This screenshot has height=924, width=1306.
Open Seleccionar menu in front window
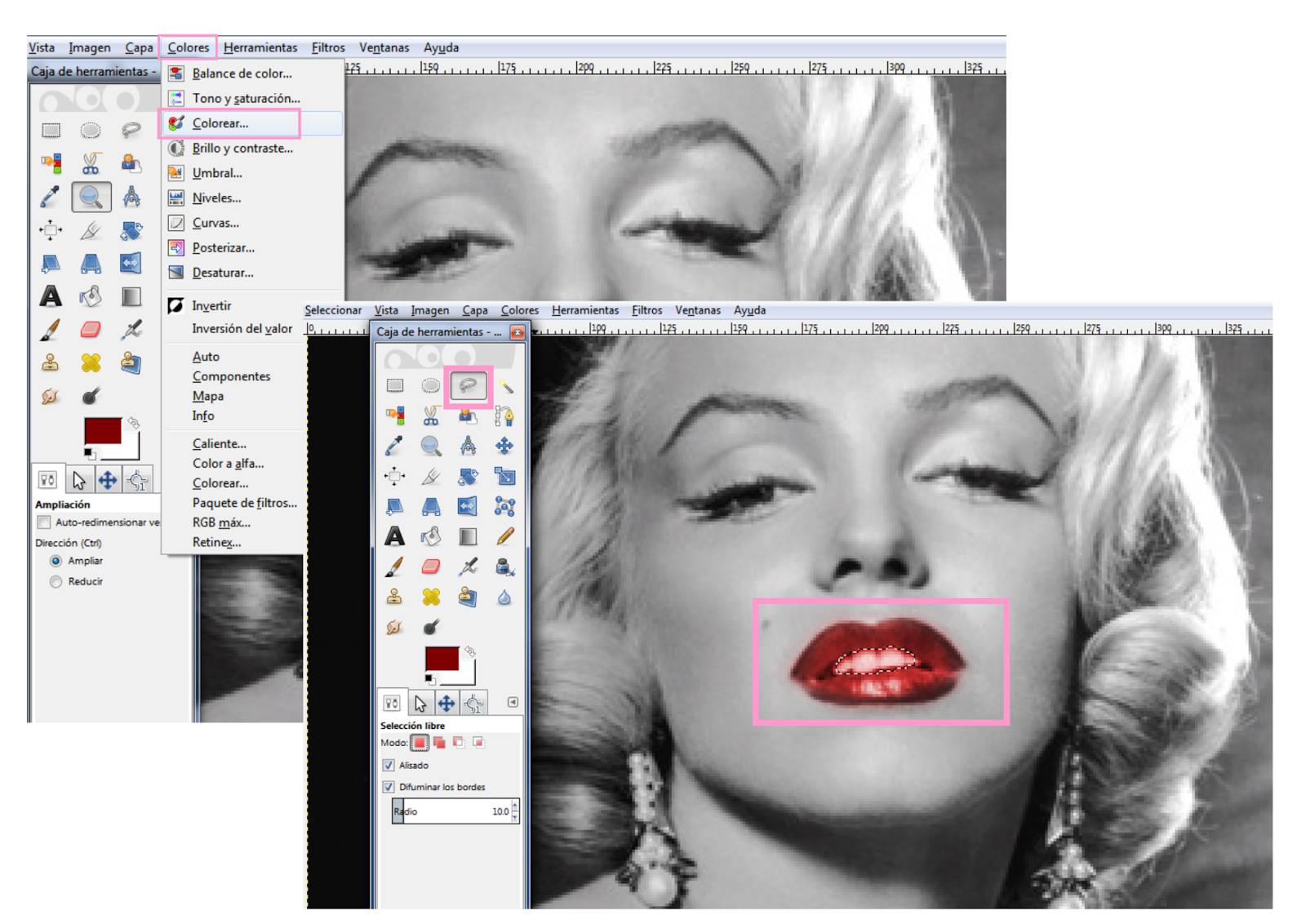coord(333,310)
